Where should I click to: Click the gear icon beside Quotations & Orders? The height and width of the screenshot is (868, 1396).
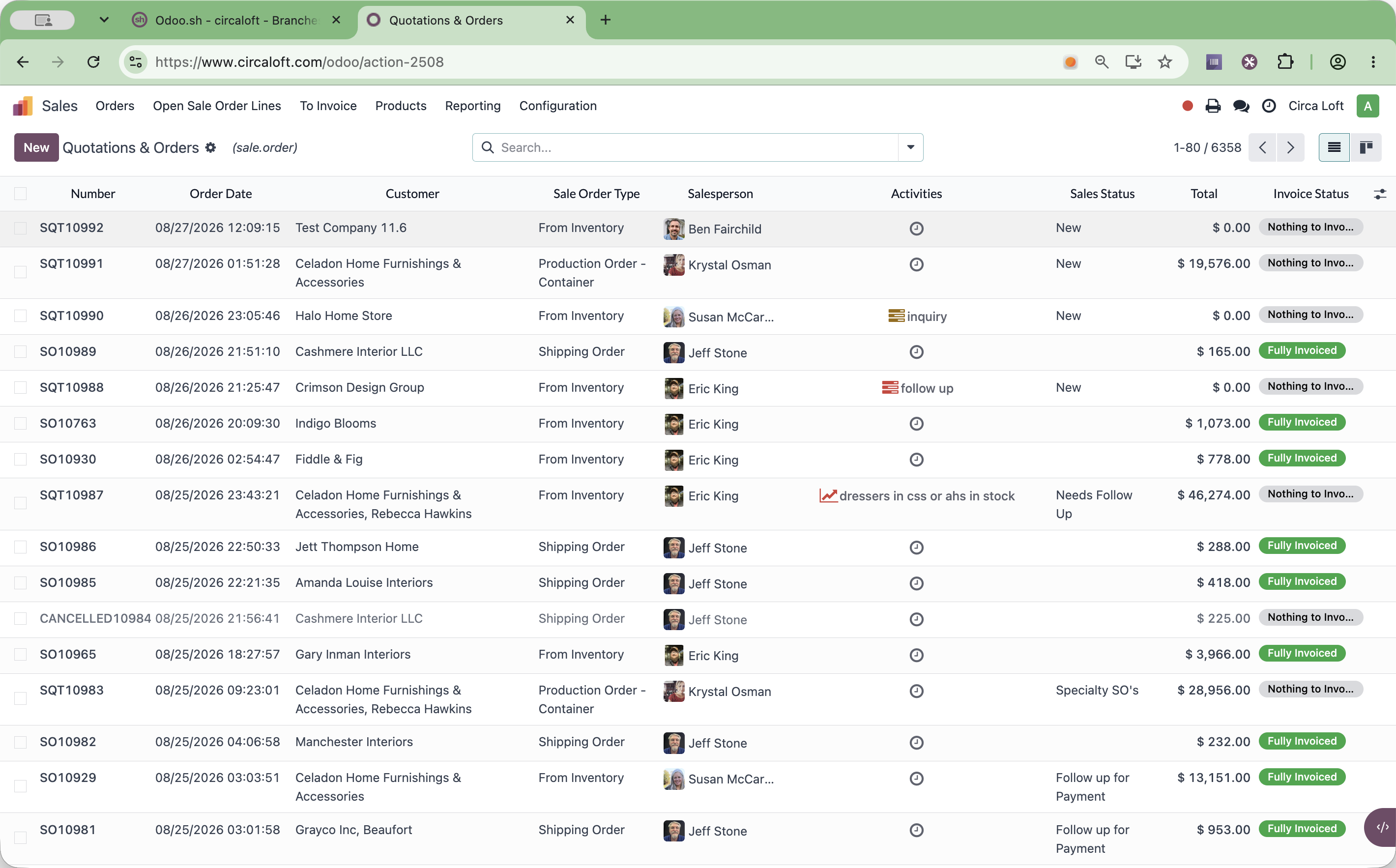coord(211,147)
